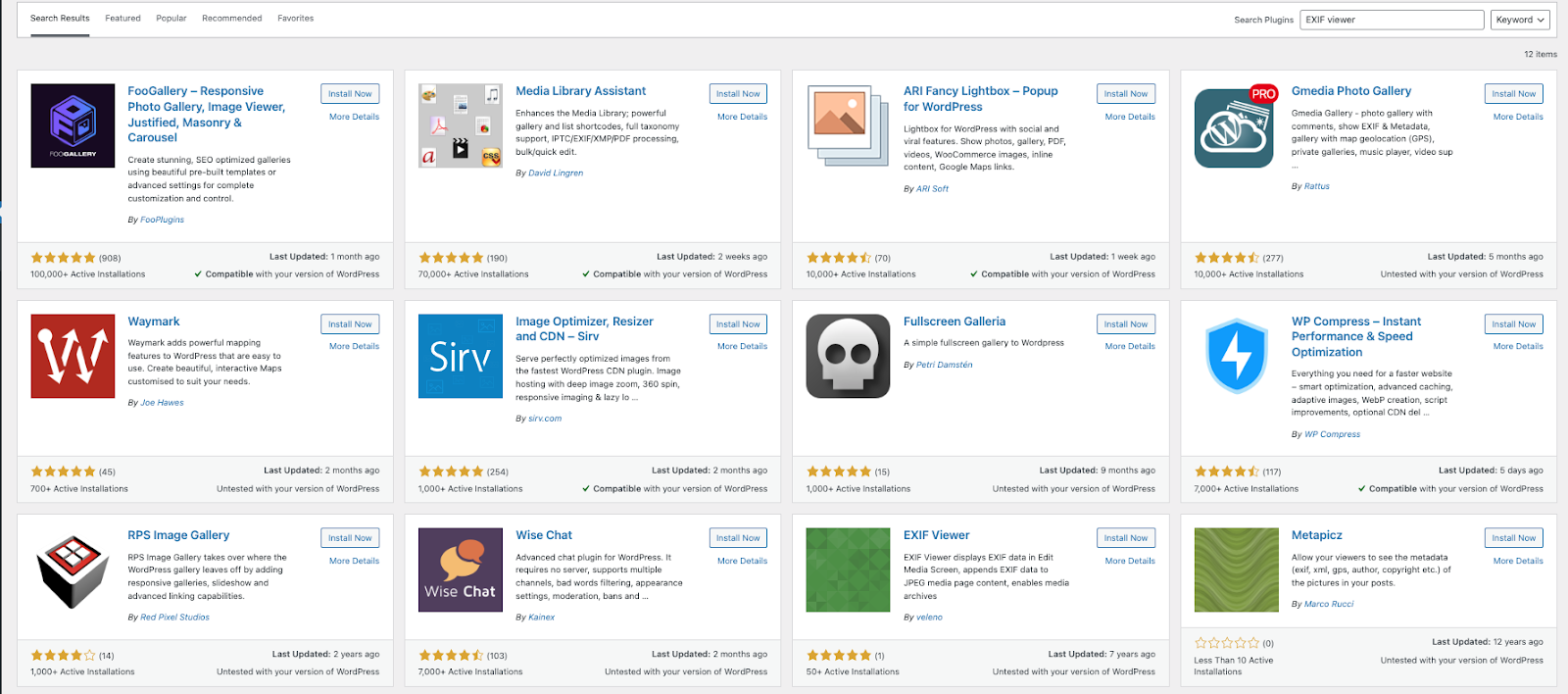
Task: Open author link FooPlugins
Action: [x=162, y=220]
